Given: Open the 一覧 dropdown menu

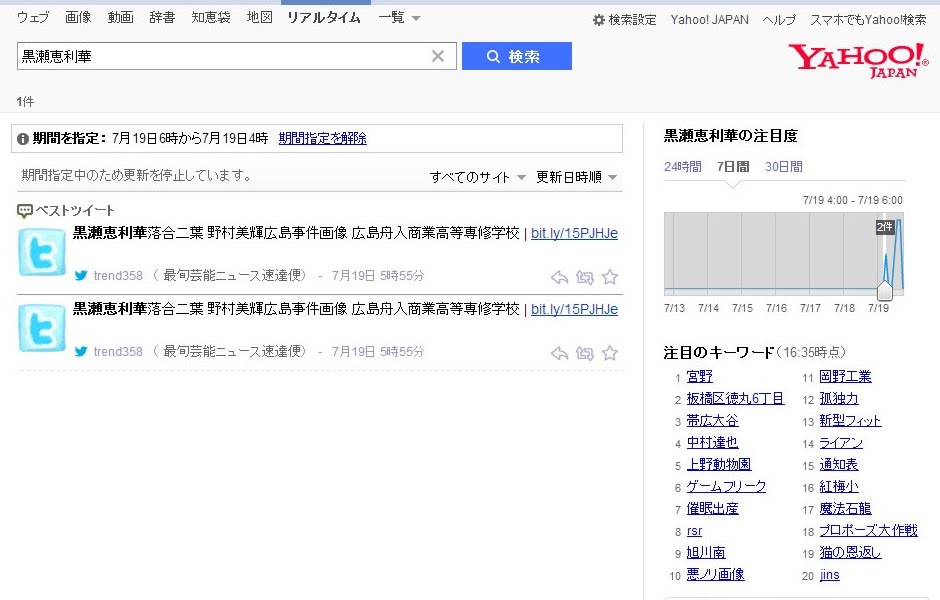Looking at the screenshot, I should 399,18.
